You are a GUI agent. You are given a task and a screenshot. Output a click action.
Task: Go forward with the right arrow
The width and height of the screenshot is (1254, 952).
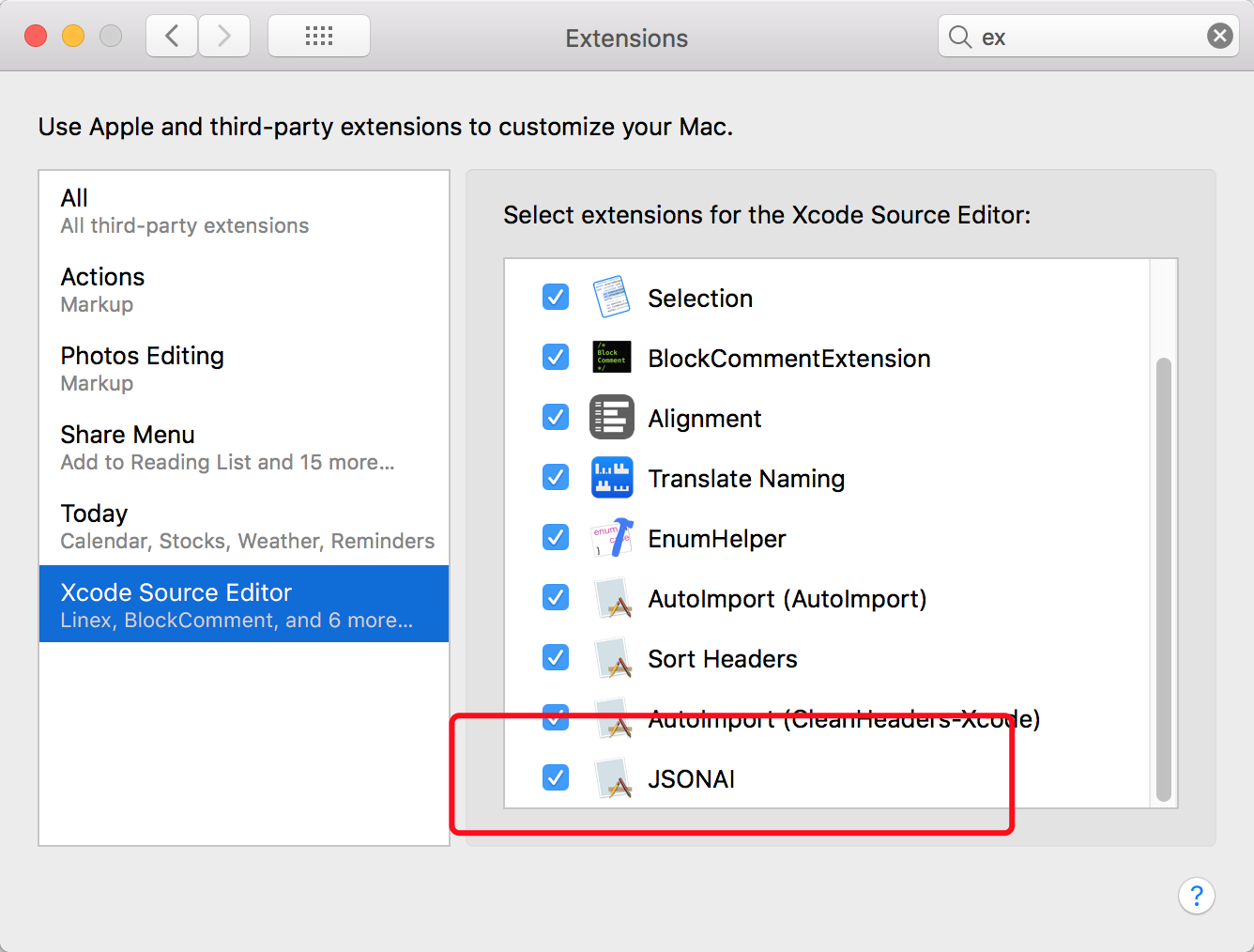coord(224,37)
